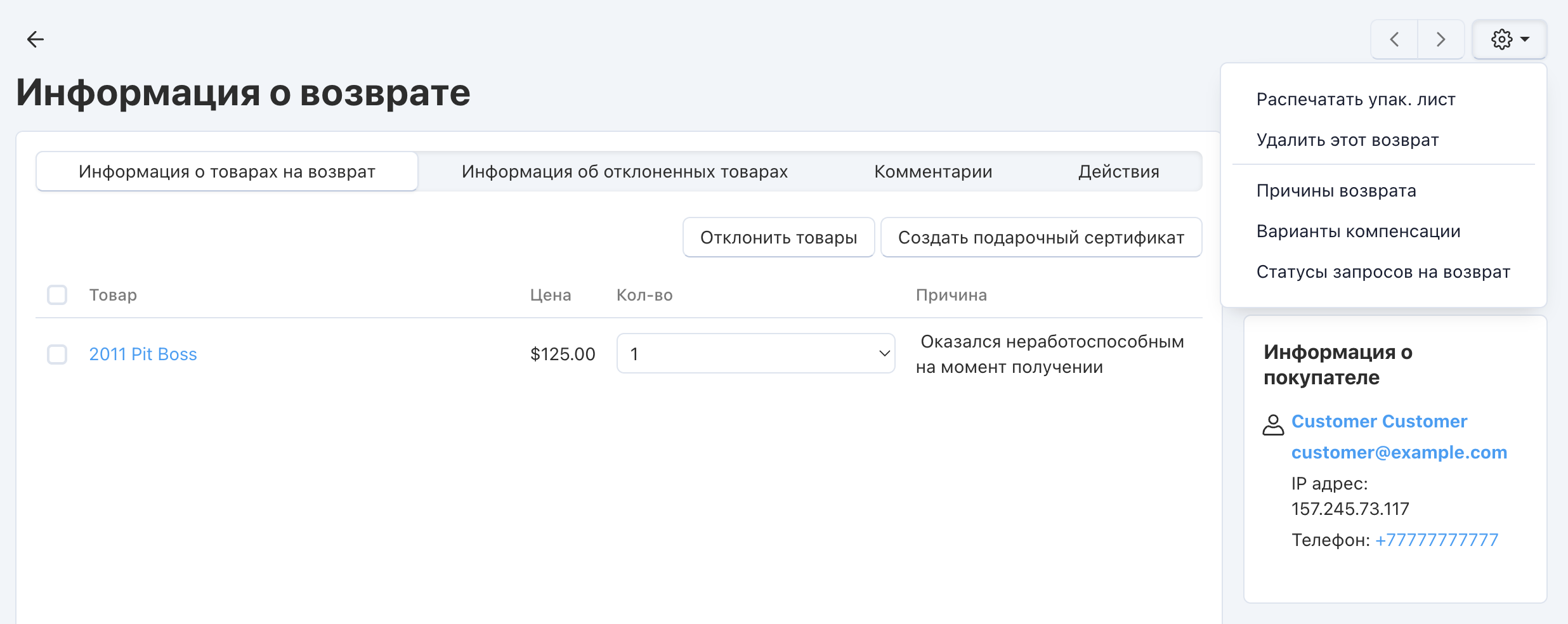1568x624 pixels.
Task: Go to previous return request
Action: tap(1394, 39)
